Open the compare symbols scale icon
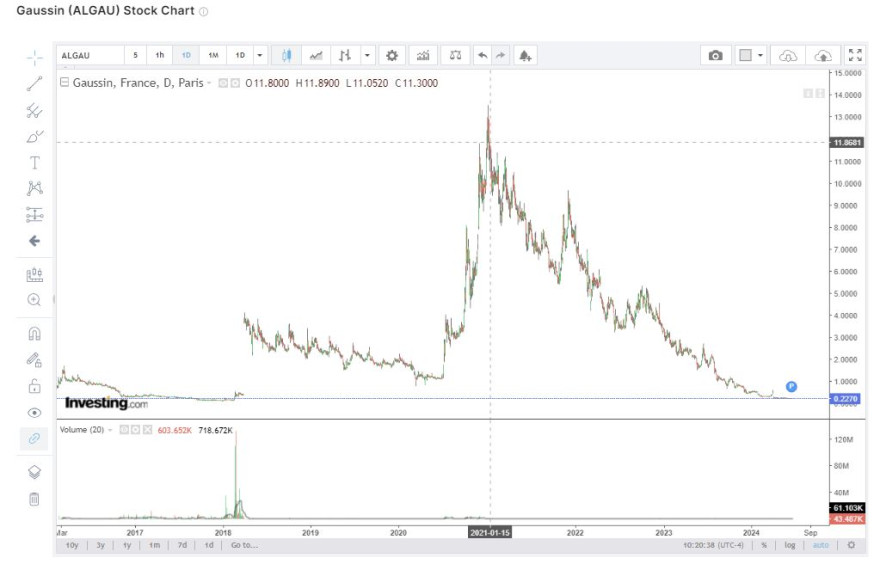This screenshot has height=564, width=880. [455, 56]
